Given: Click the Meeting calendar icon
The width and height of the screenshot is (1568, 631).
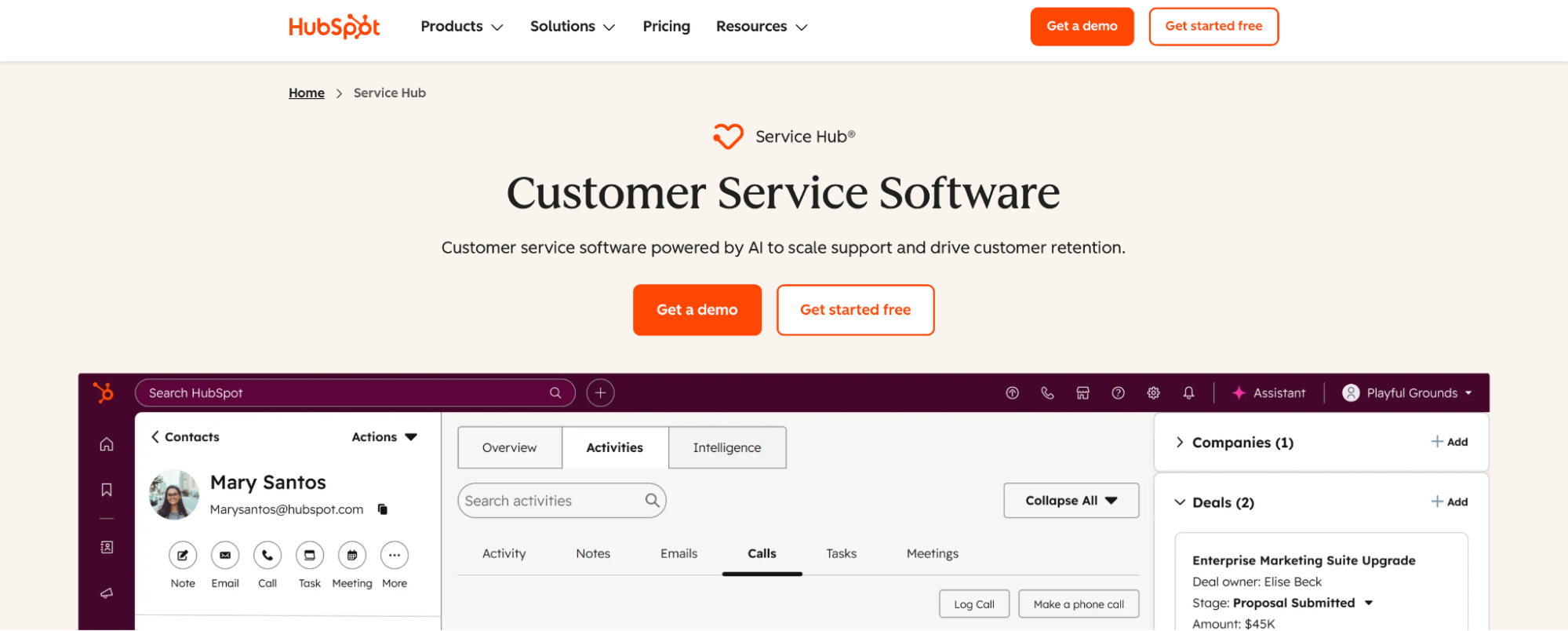Looking at the screenshot, I should click(352, 555).
